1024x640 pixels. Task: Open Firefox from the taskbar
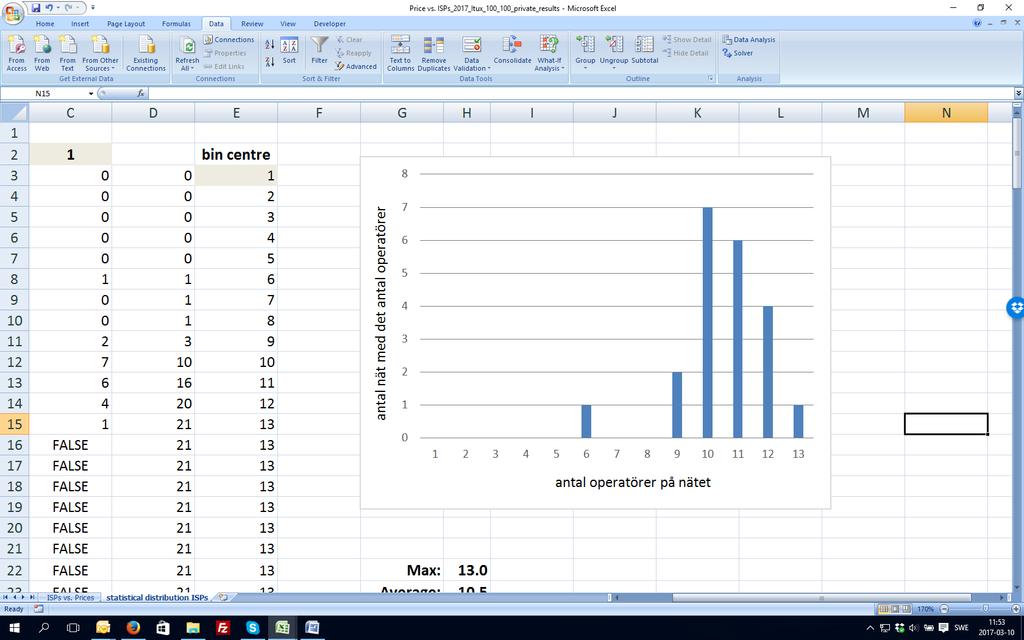tap(133, 628)
